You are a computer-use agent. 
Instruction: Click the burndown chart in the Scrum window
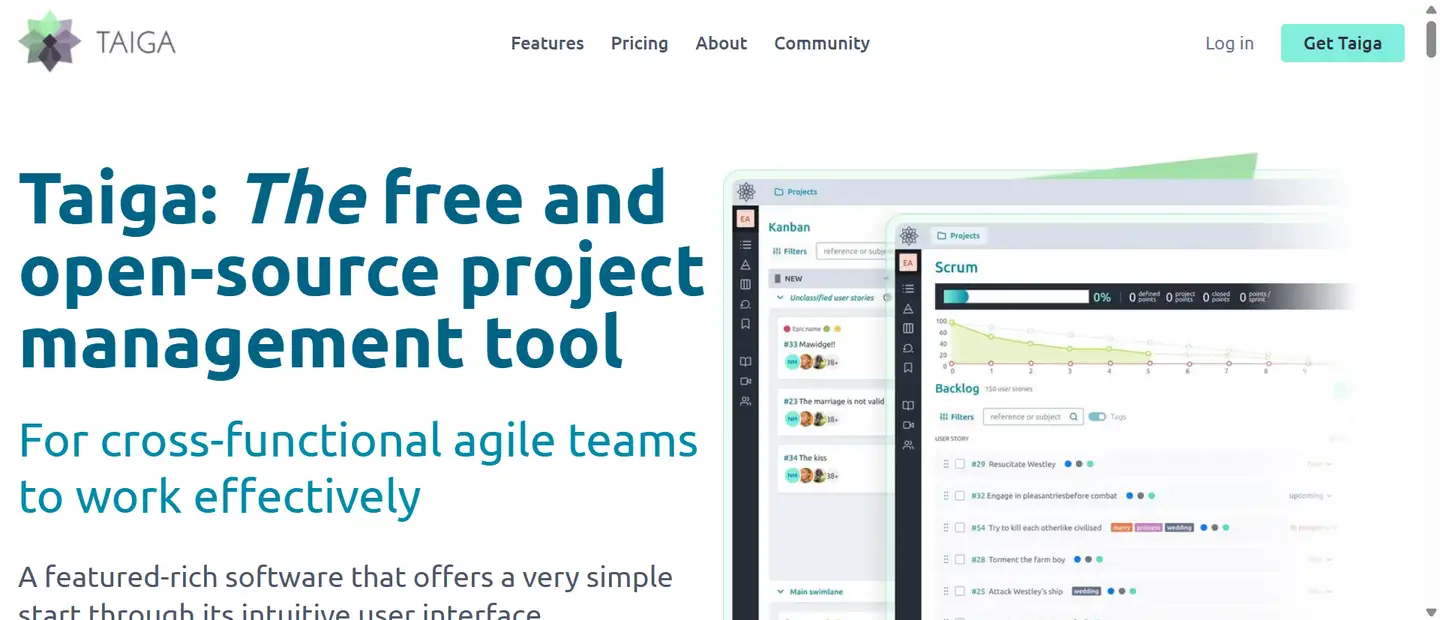(x=1130, y=344)
